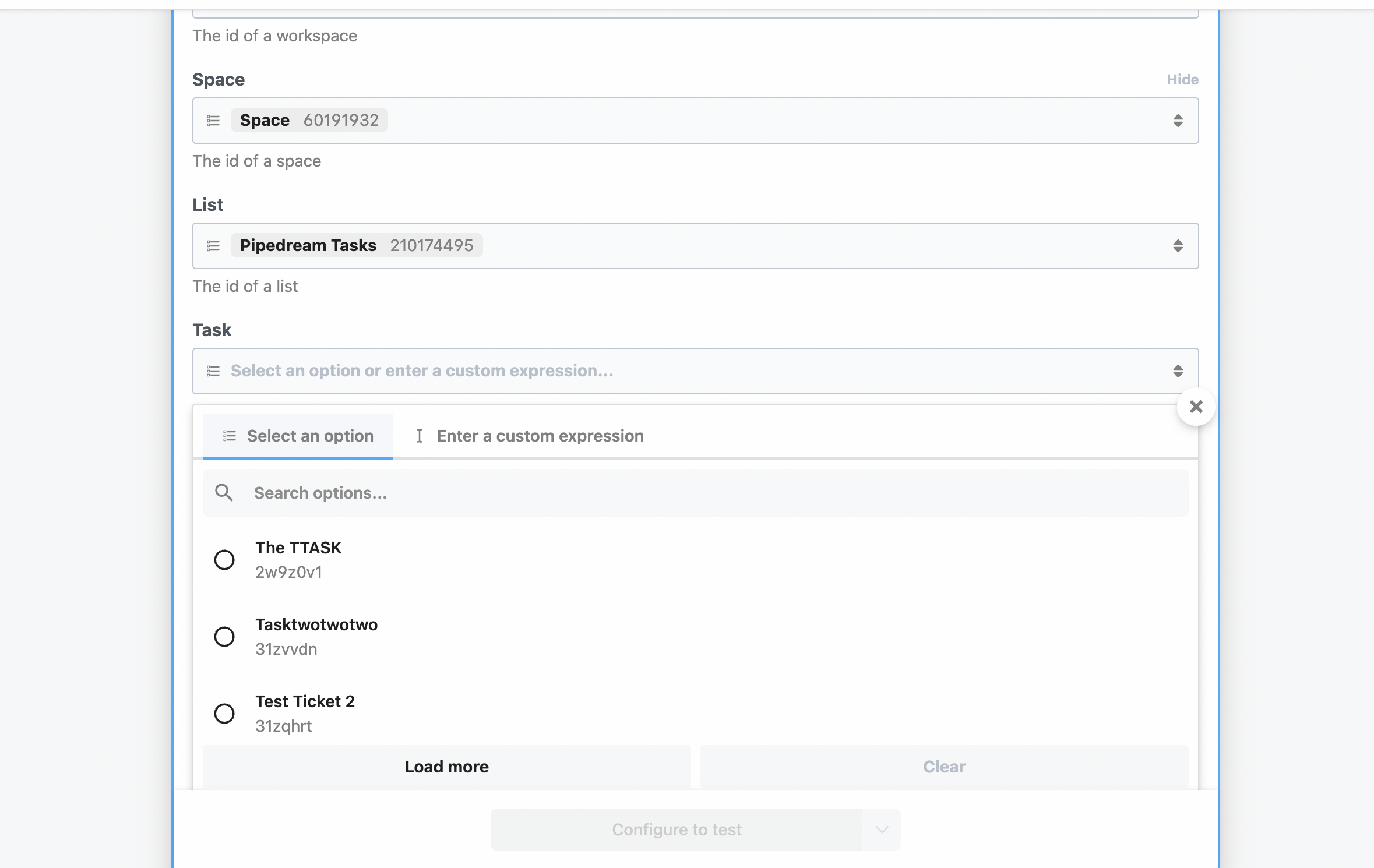Image resolution: width=1374 pixels, height=868 pixels.
Task: Switch to the Enter a custom expression tab
Action: tap(540, 436)
